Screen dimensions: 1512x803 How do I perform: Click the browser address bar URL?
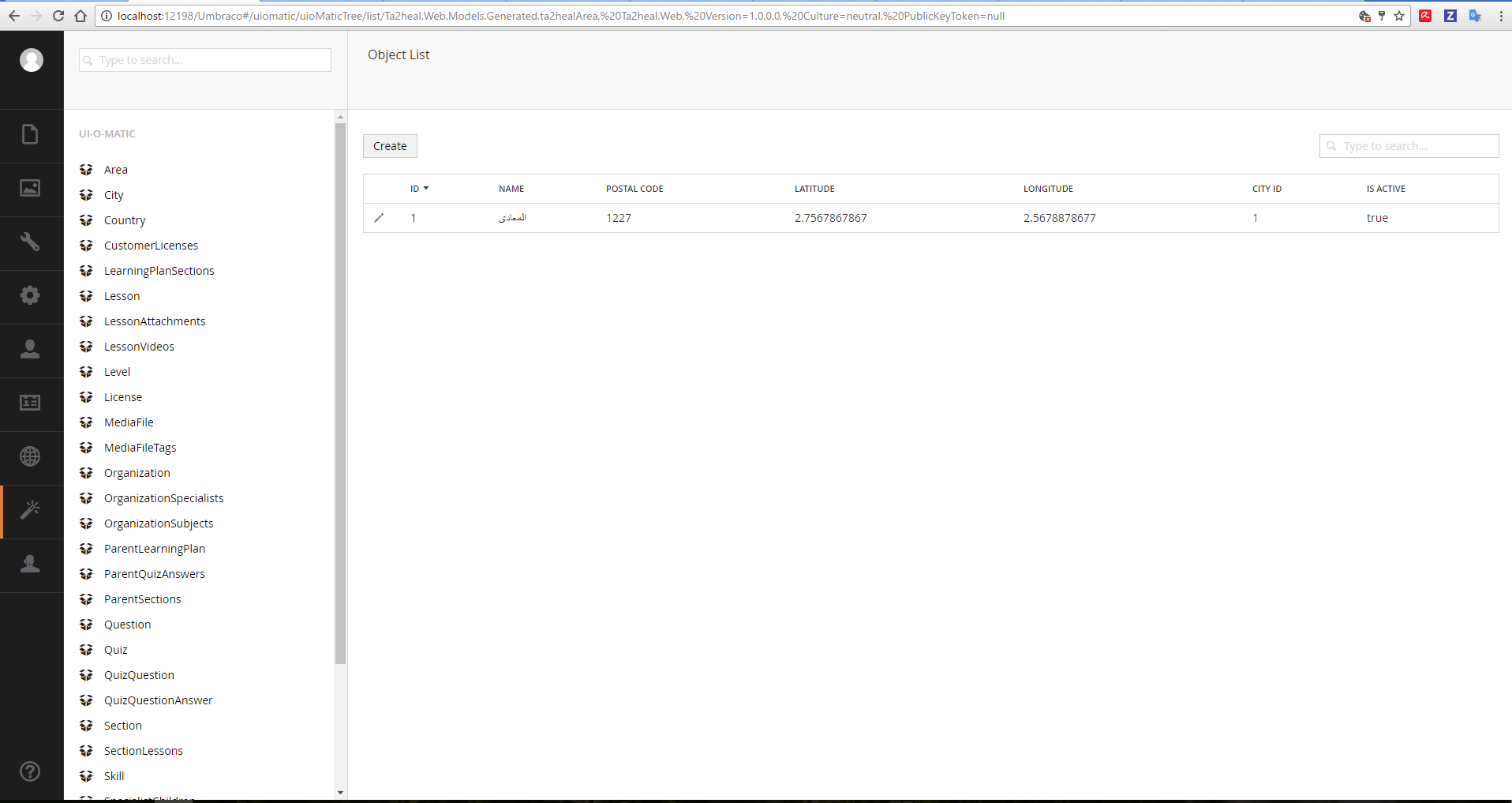[560, 16]
